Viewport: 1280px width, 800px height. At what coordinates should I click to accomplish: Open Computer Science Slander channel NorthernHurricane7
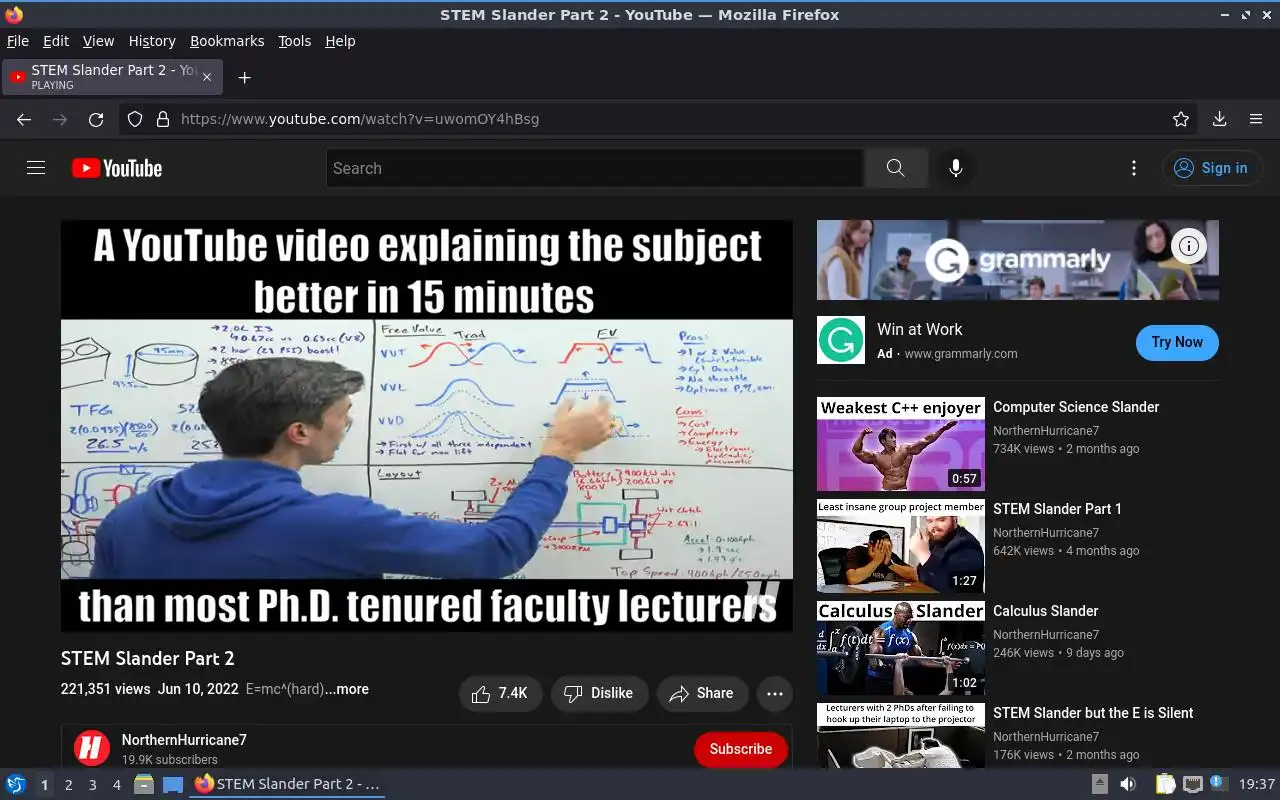1046,431
